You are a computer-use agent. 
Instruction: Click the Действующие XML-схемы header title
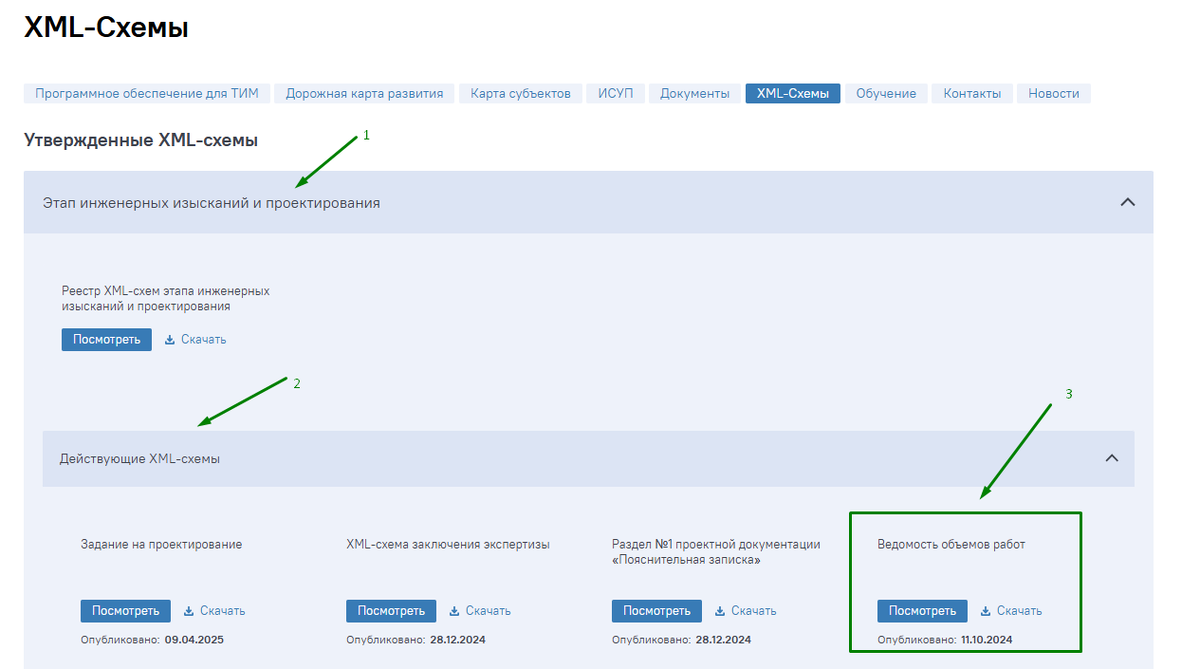(x=140, y=459)
